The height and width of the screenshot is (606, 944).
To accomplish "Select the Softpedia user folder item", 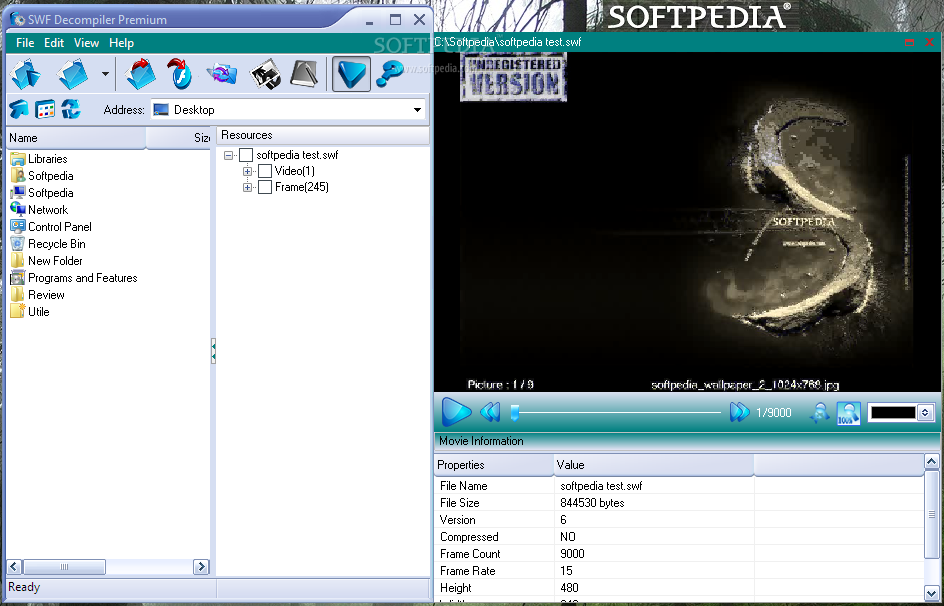I will click(42, 176).
